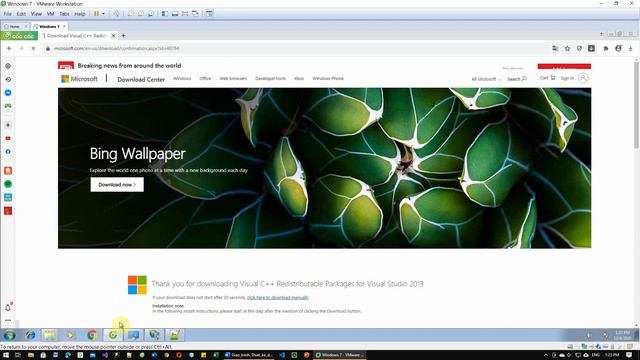Revert VM to snapshot icon
This screenshot has height=360, width=640.
(x=140, y=13)
